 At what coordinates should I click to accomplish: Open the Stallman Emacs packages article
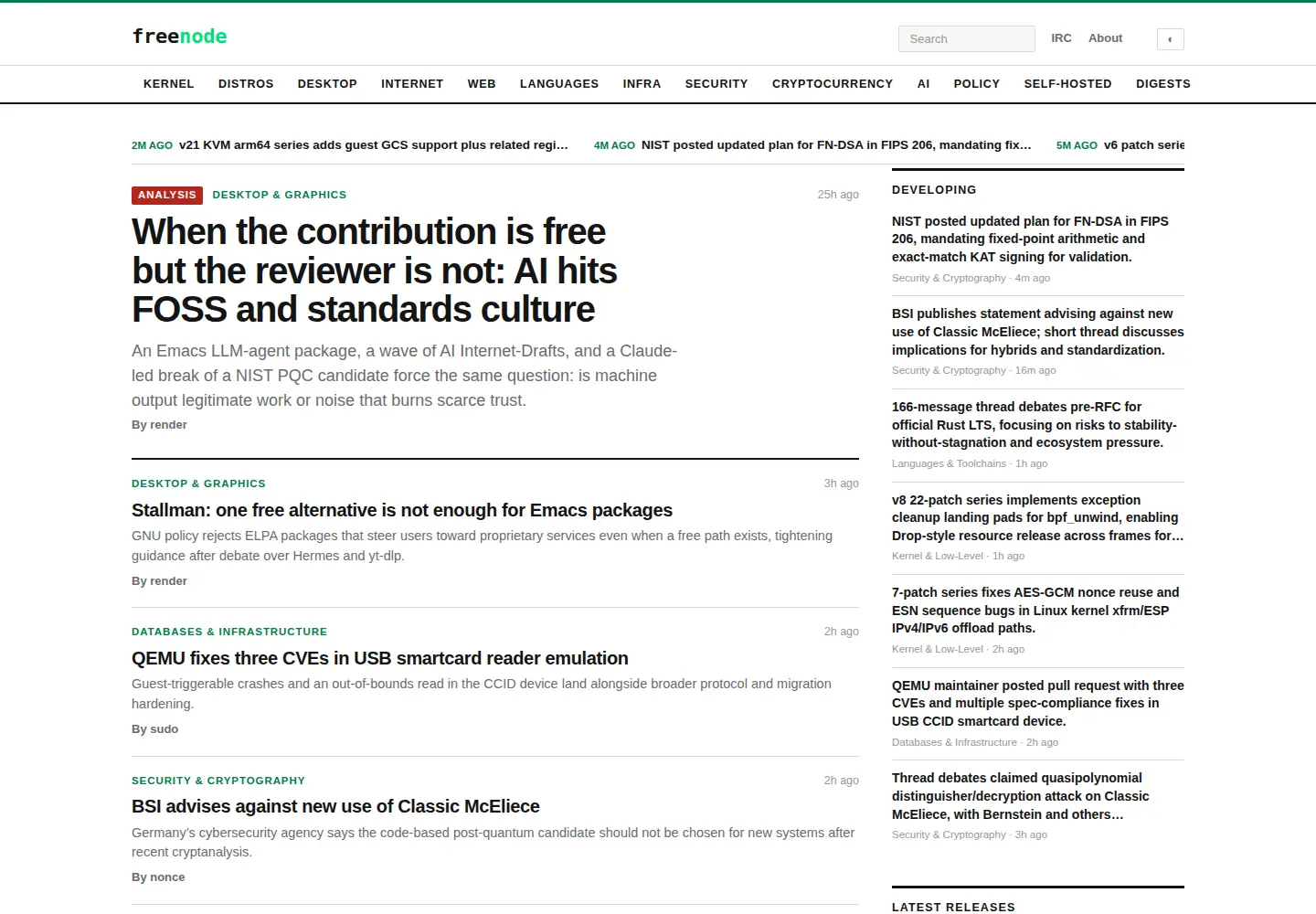pos(402,511)
